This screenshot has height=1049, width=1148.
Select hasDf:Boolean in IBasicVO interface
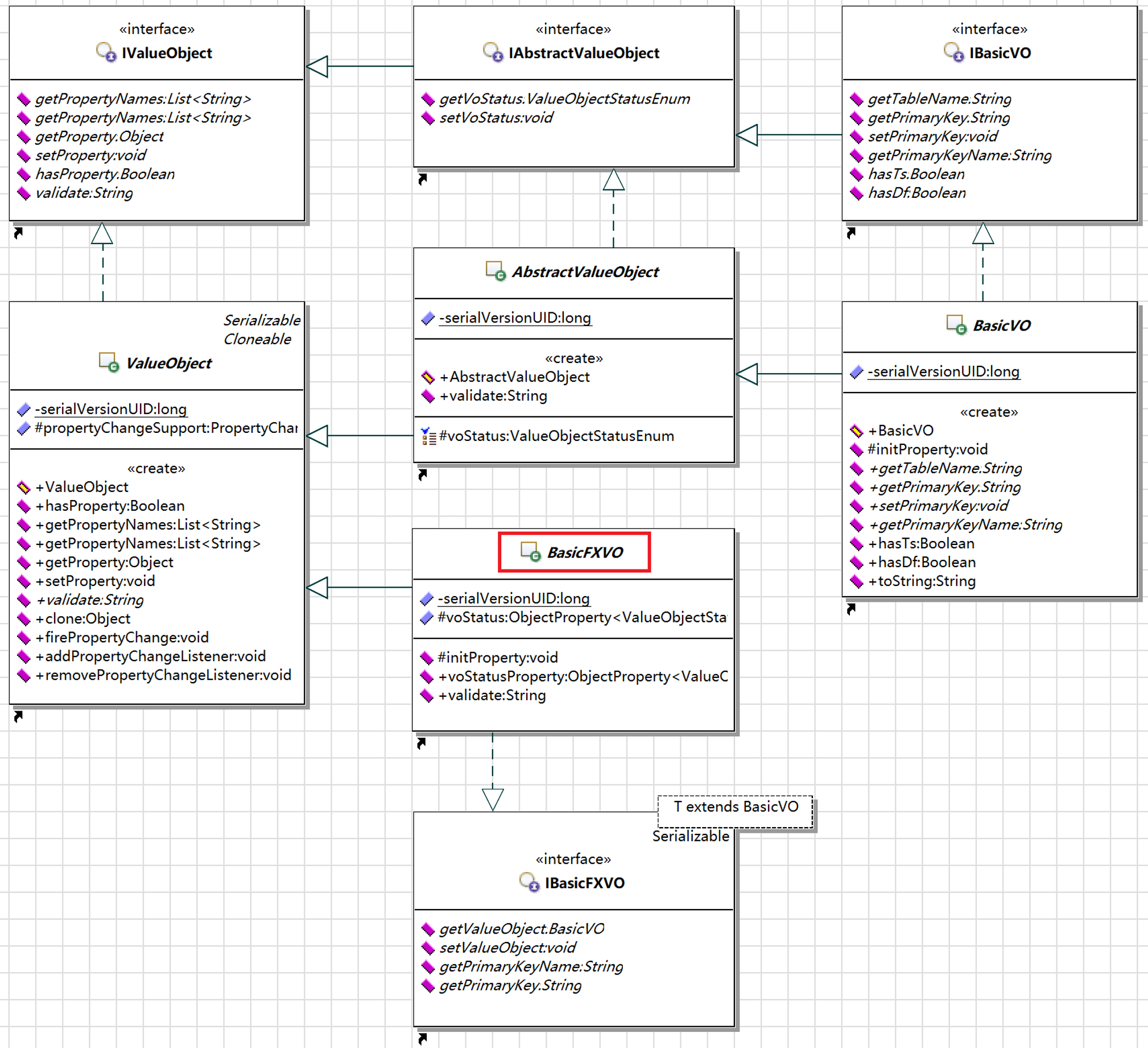pos(917,193)
